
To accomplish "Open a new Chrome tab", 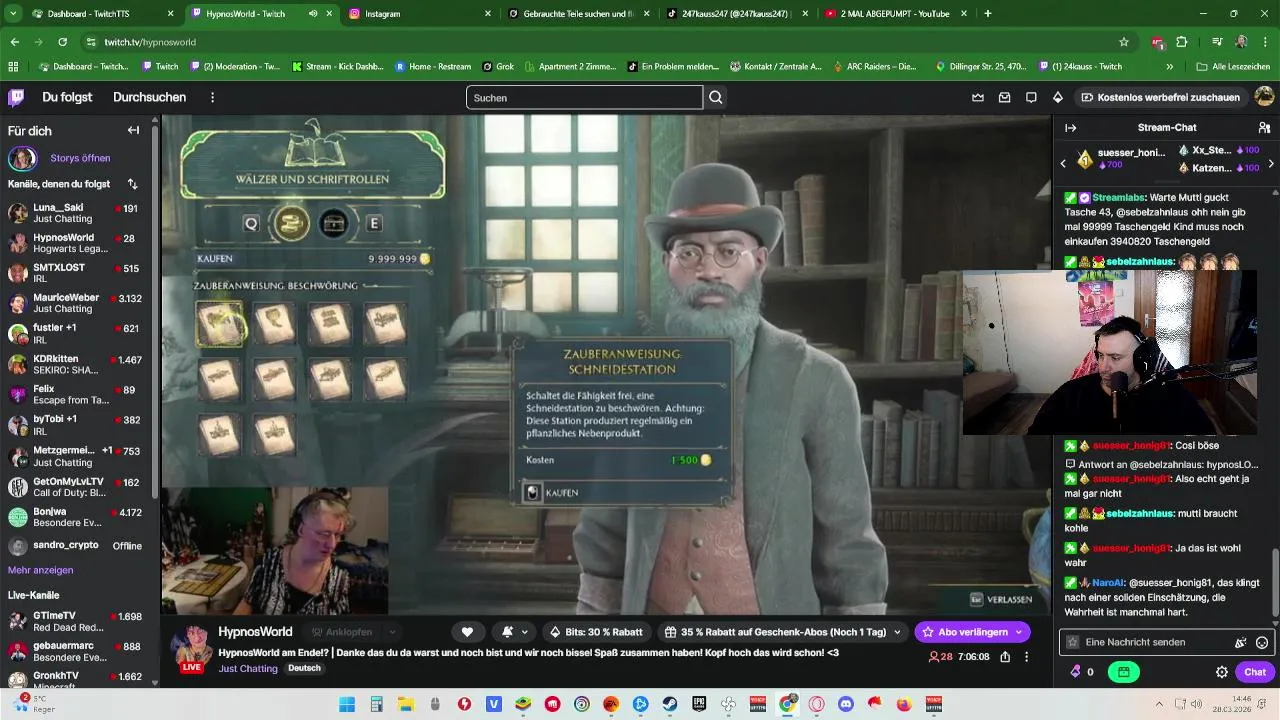I will (988, 14).
